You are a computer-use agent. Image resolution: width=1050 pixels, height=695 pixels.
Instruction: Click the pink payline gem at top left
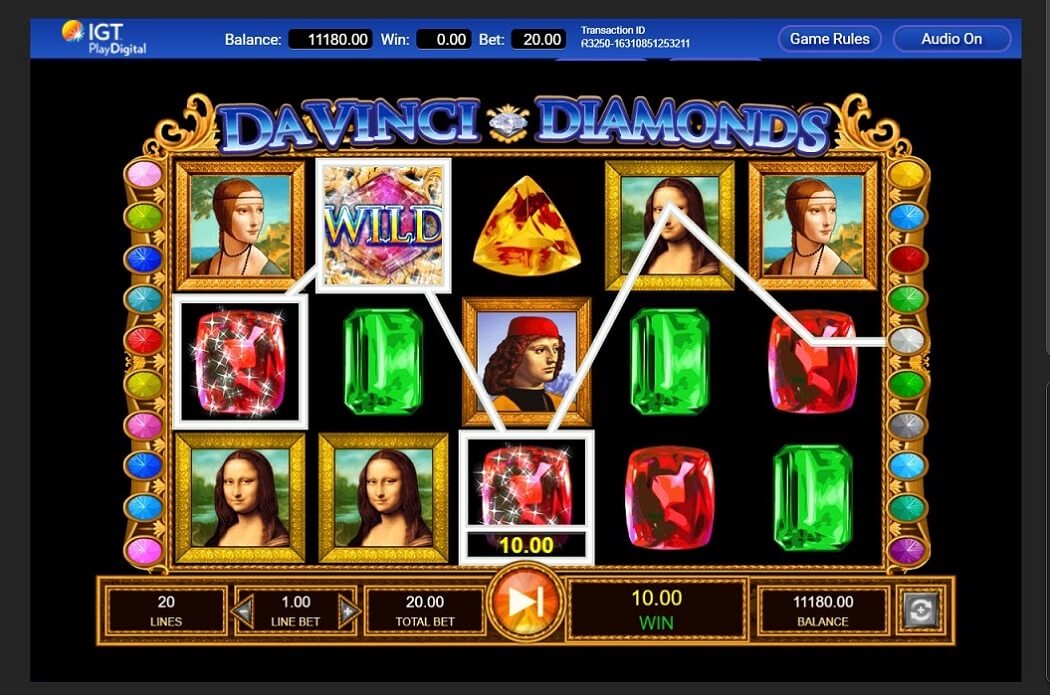[x=145, y=175]
